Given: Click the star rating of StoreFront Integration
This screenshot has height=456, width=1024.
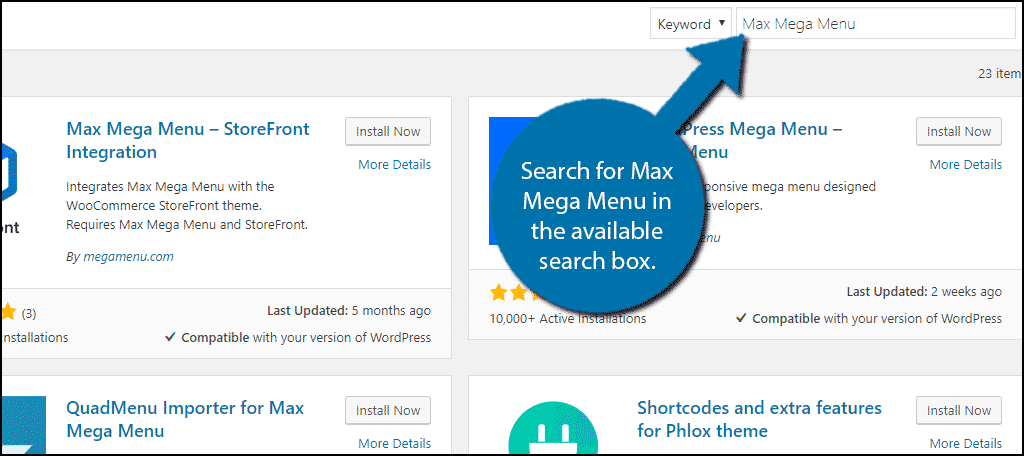Looking at the screenshot, I should (8, 313).
